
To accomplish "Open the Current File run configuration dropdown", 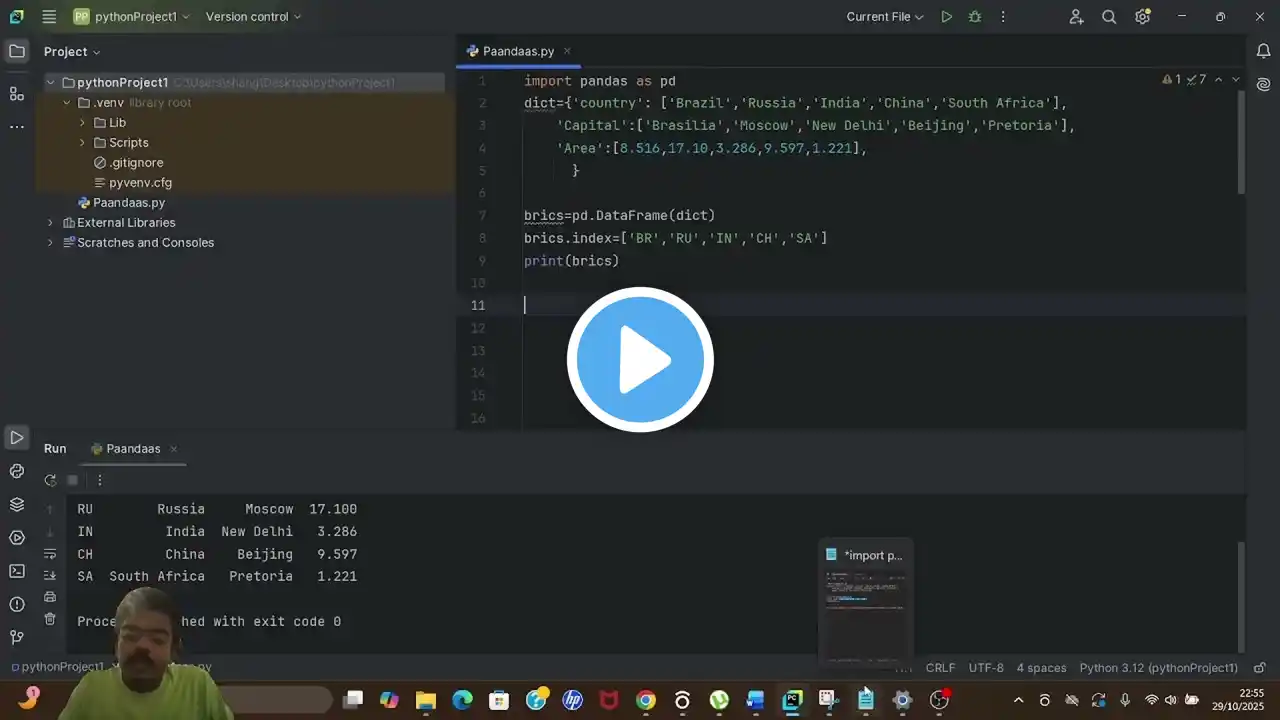I will pos(885,17).
